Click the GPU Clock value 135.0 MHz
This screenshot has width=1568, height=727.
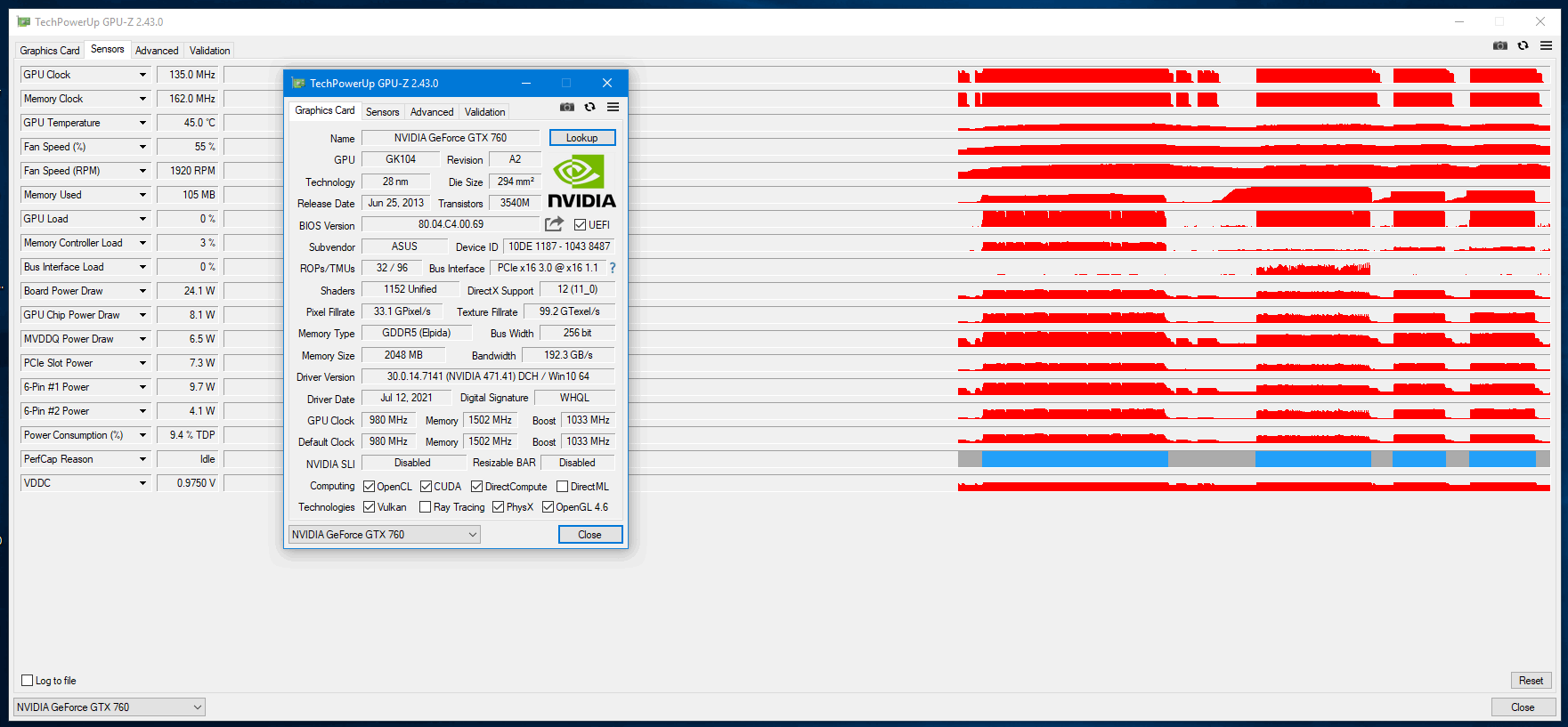189,75
